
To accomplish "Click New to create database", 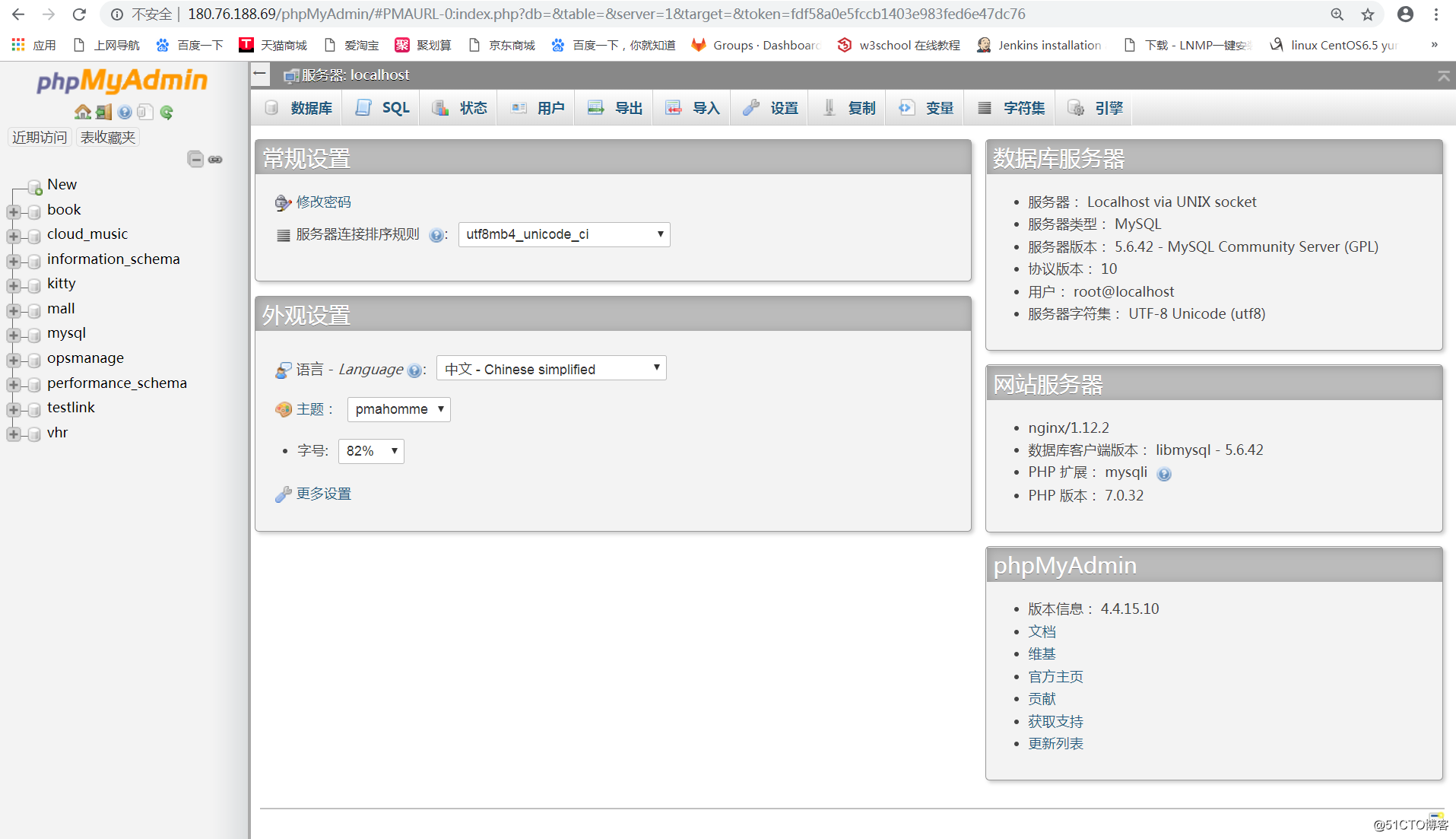I will (62, 185).
